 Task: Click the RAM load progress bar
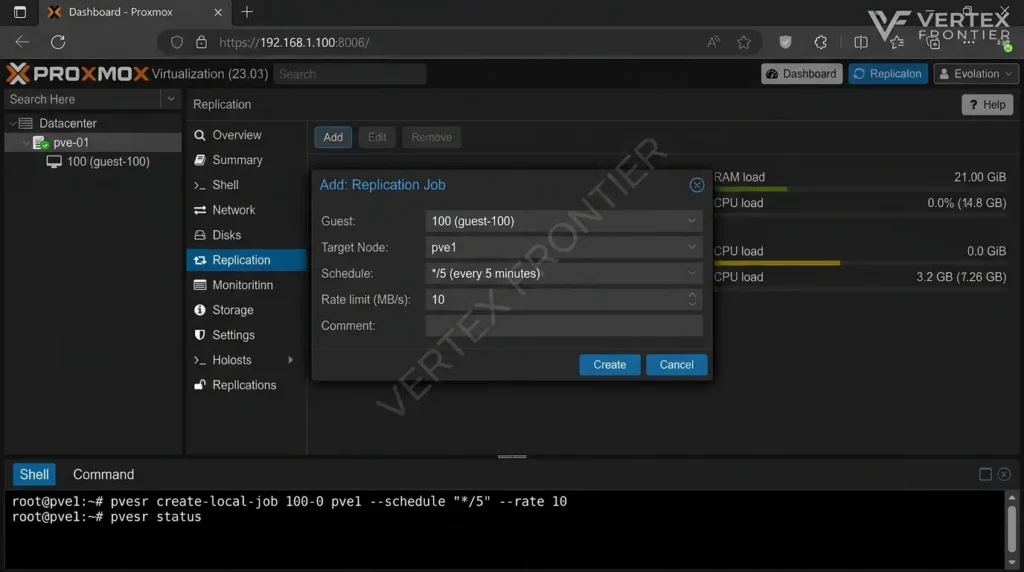(859, 189)
